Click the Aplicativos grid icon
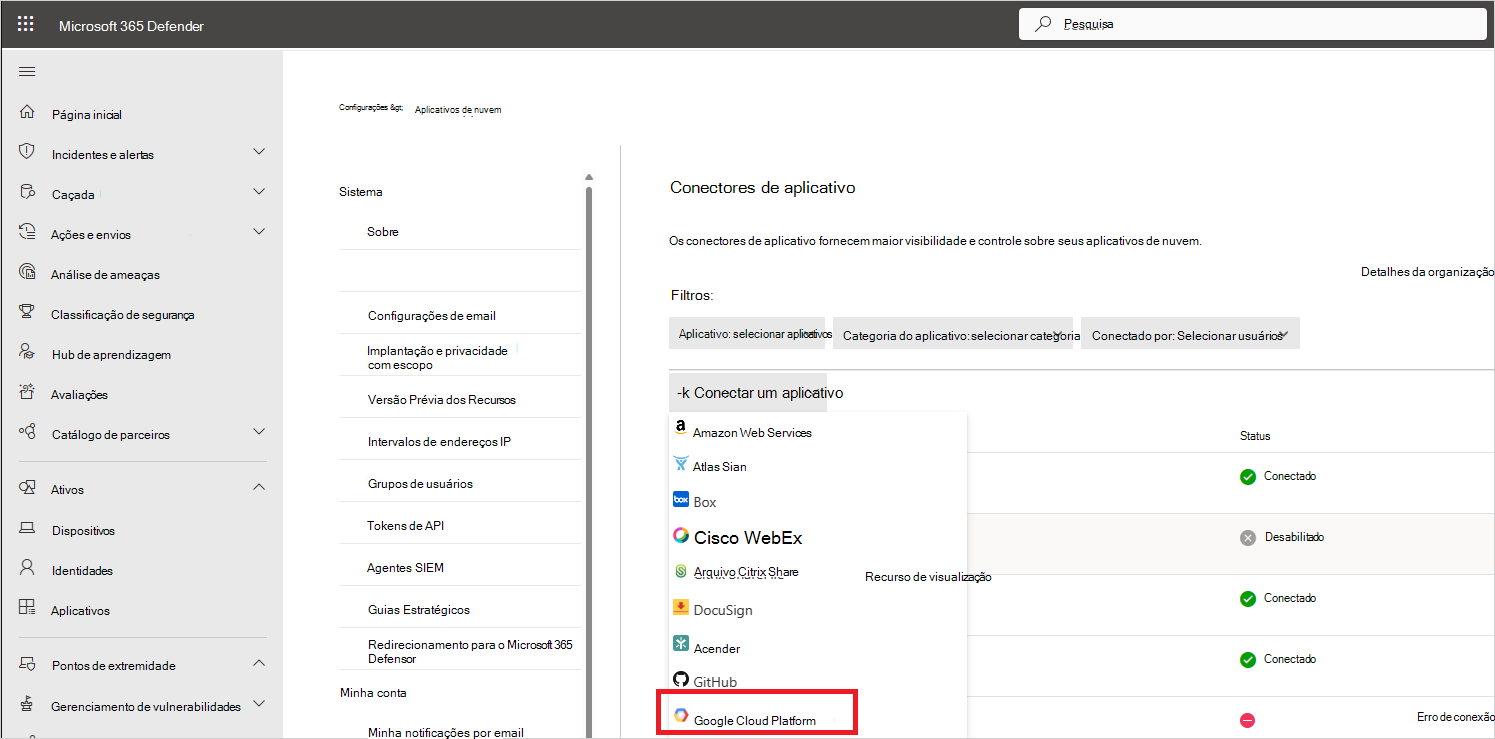The height and width of the screenshot is (739, 1495). point(27,608)
